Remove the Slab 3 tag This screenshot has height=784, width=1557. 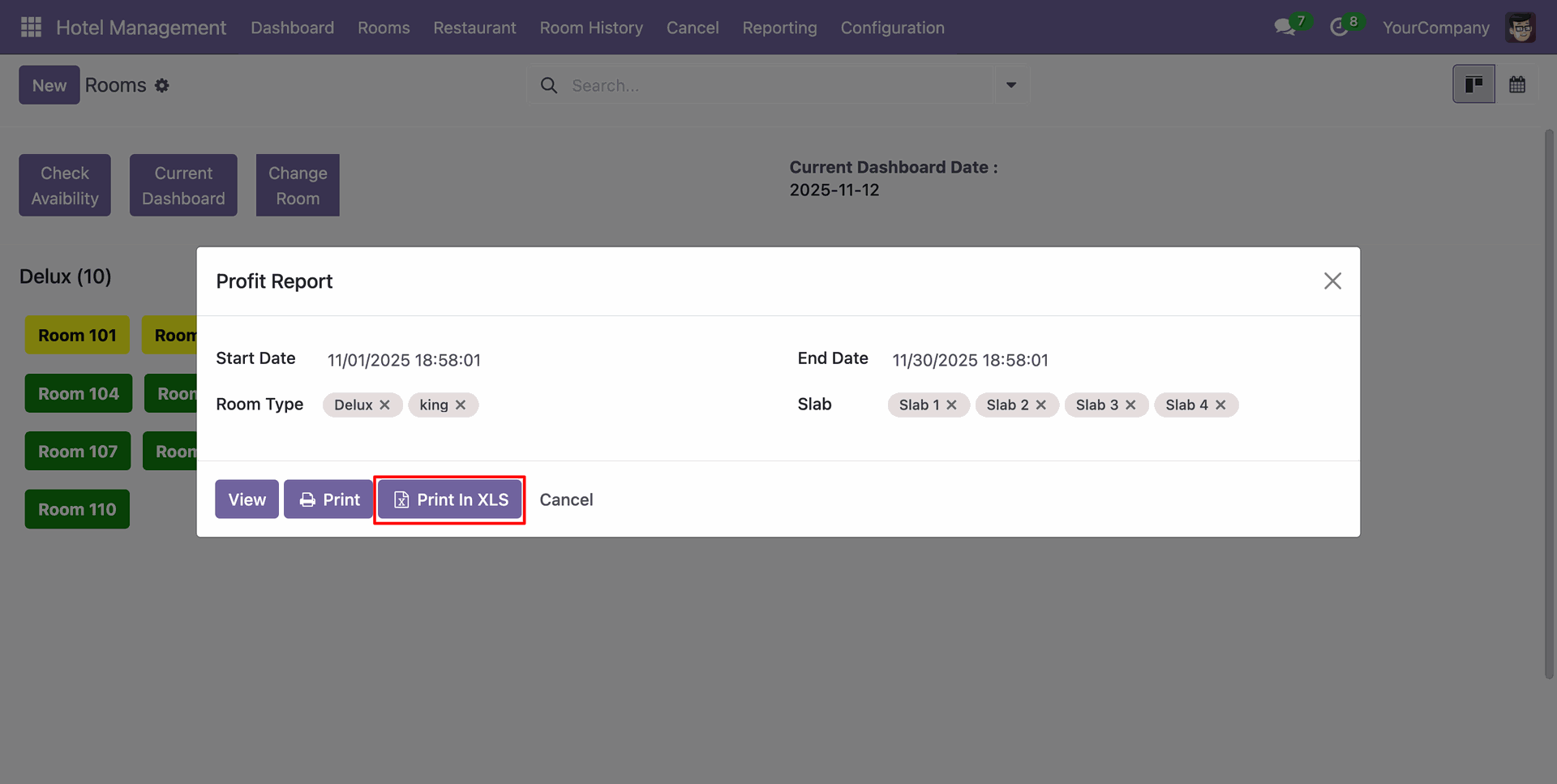[1130, 405]
